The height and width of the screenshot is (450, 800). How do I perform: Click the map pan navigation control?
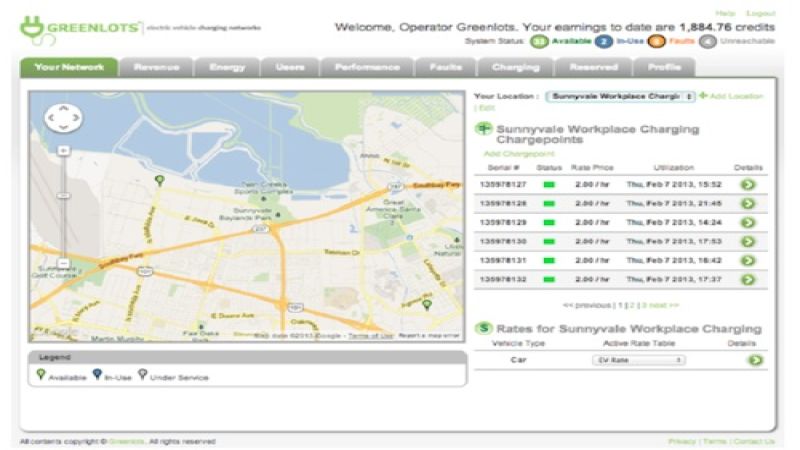click(63, 118)
